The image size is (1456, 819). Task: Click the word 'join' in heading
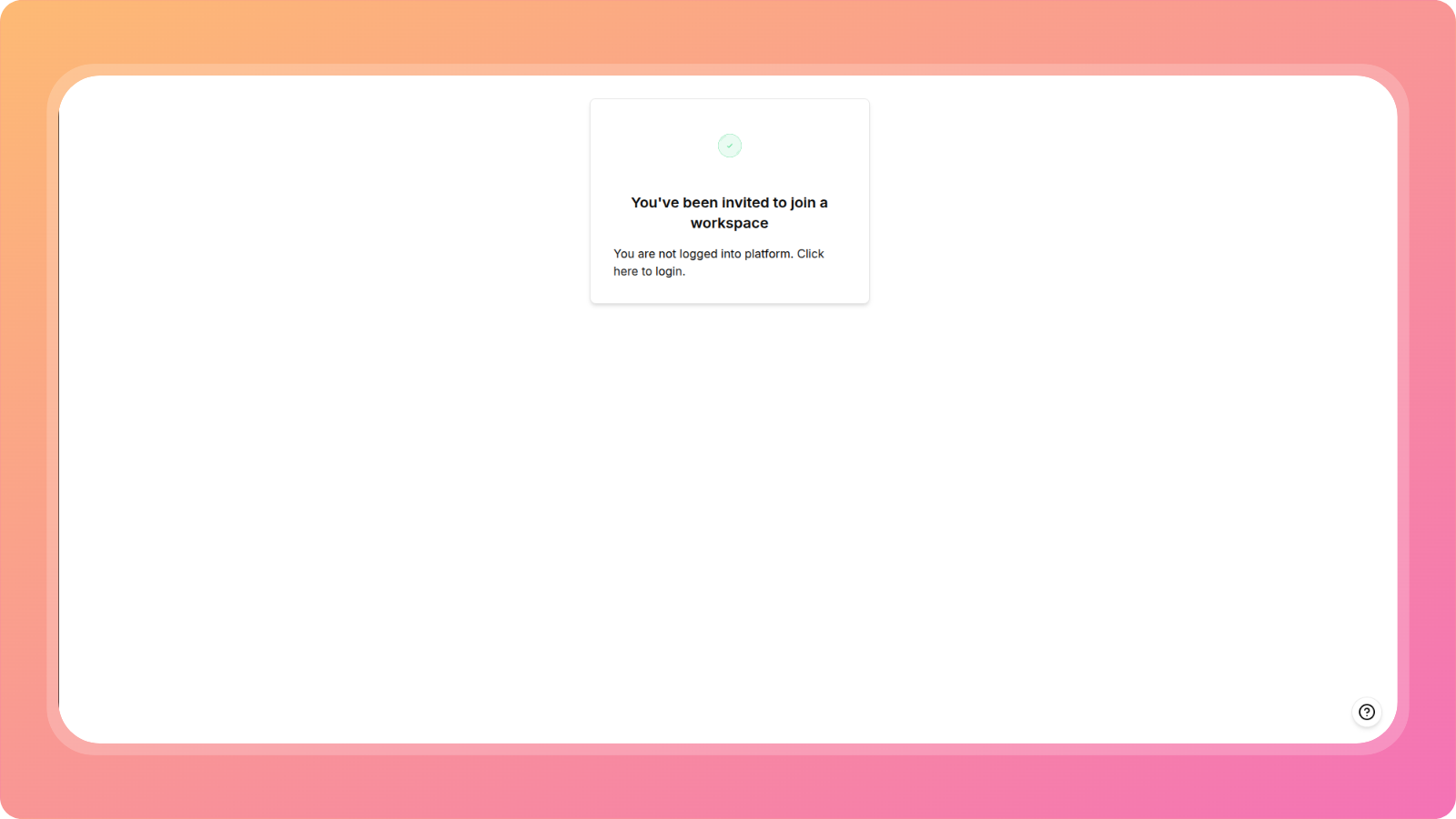(803, 203)
